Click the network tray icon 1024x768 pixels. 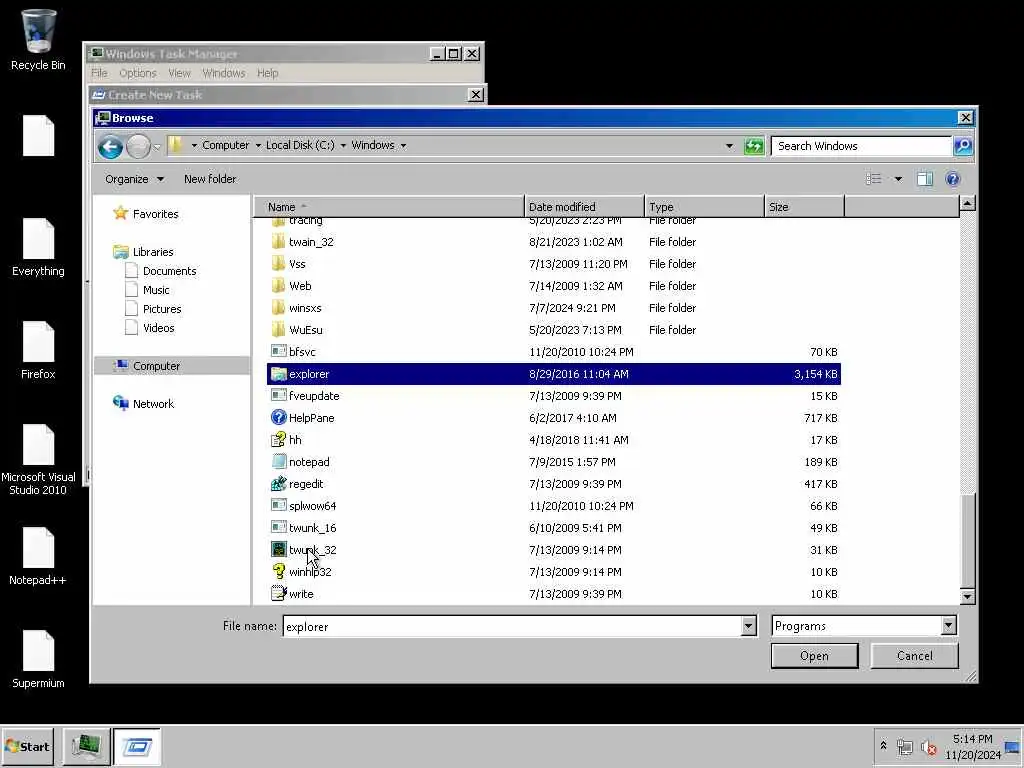point(904,747)
